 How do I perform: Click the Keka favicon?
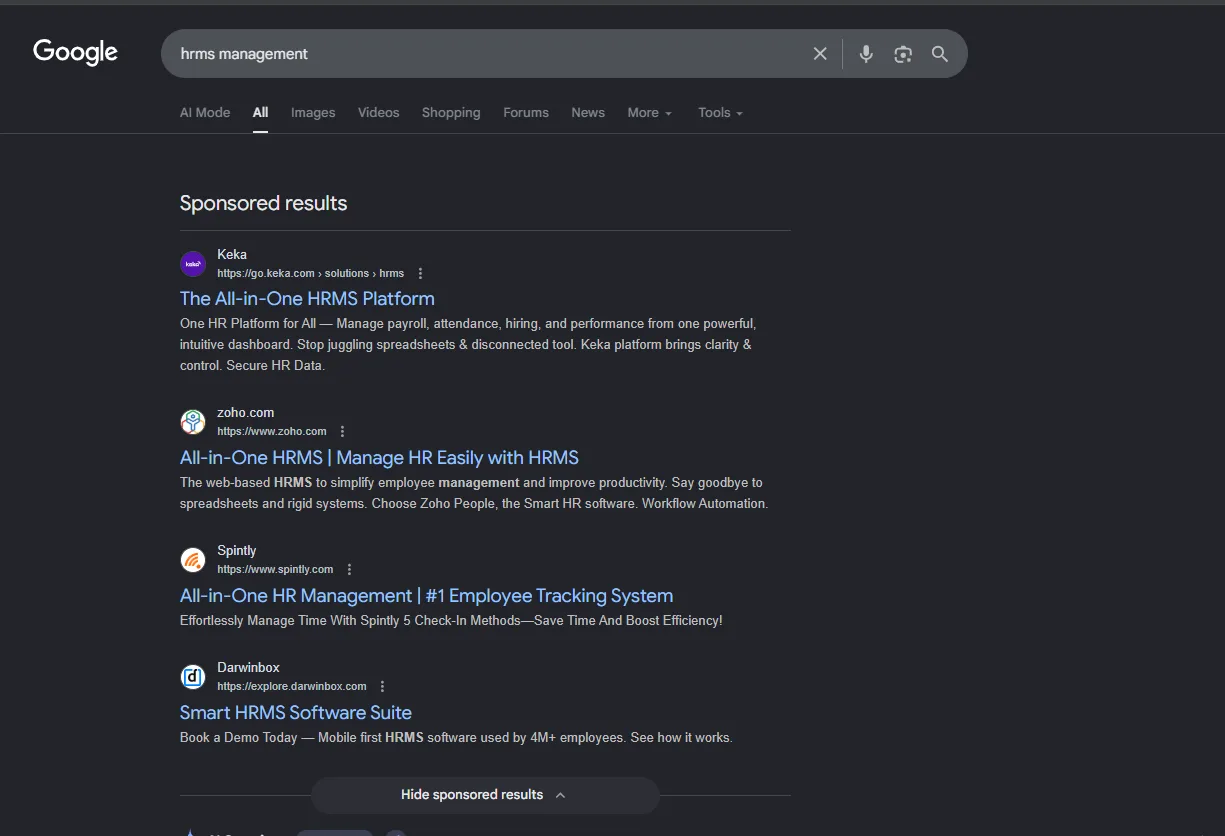coord(193,264)
